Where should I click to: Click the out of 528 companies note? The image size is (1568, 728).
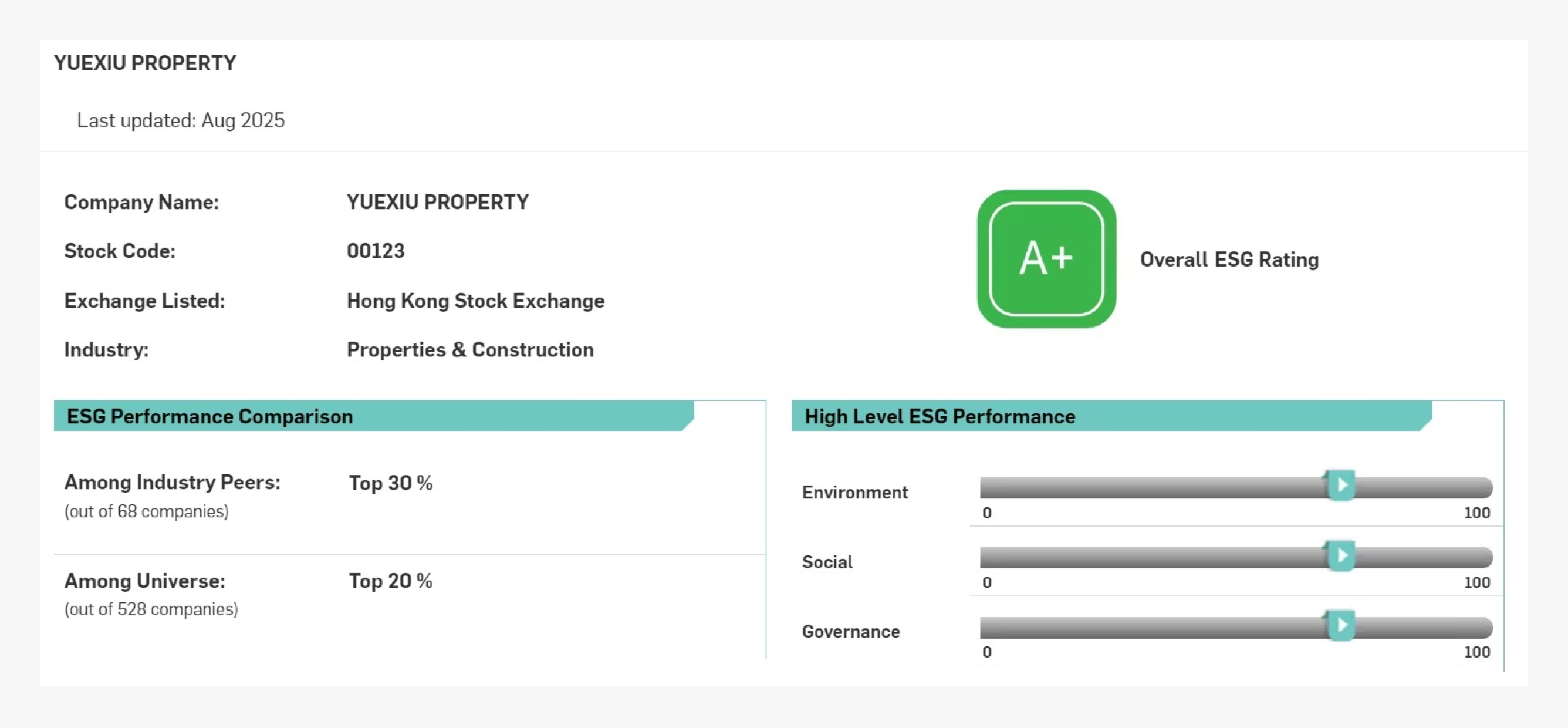coord(151,609)
